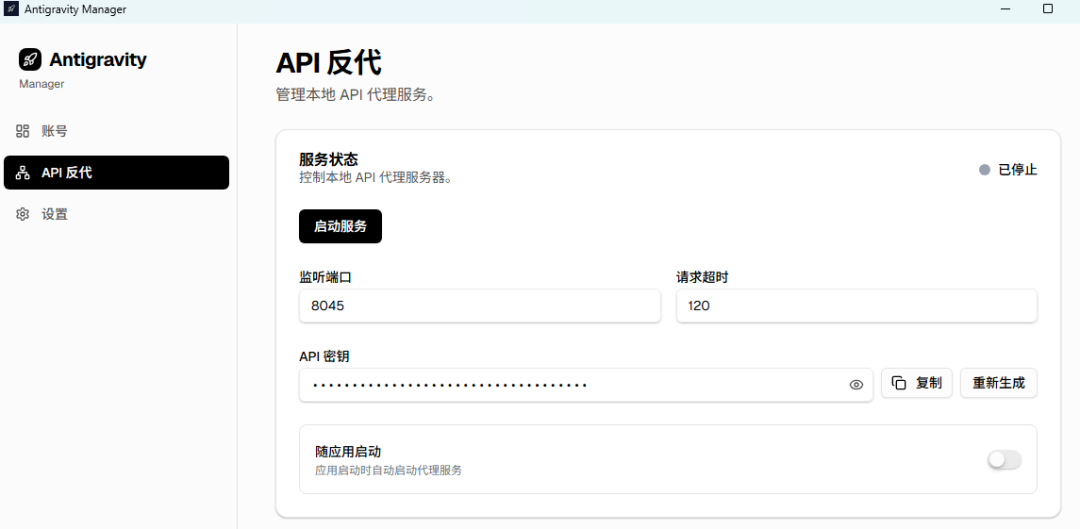The height and width of the screenshot is (529, 1080).
Task: Toggle the 随应用启动 switch
Action: point(1004,460)
